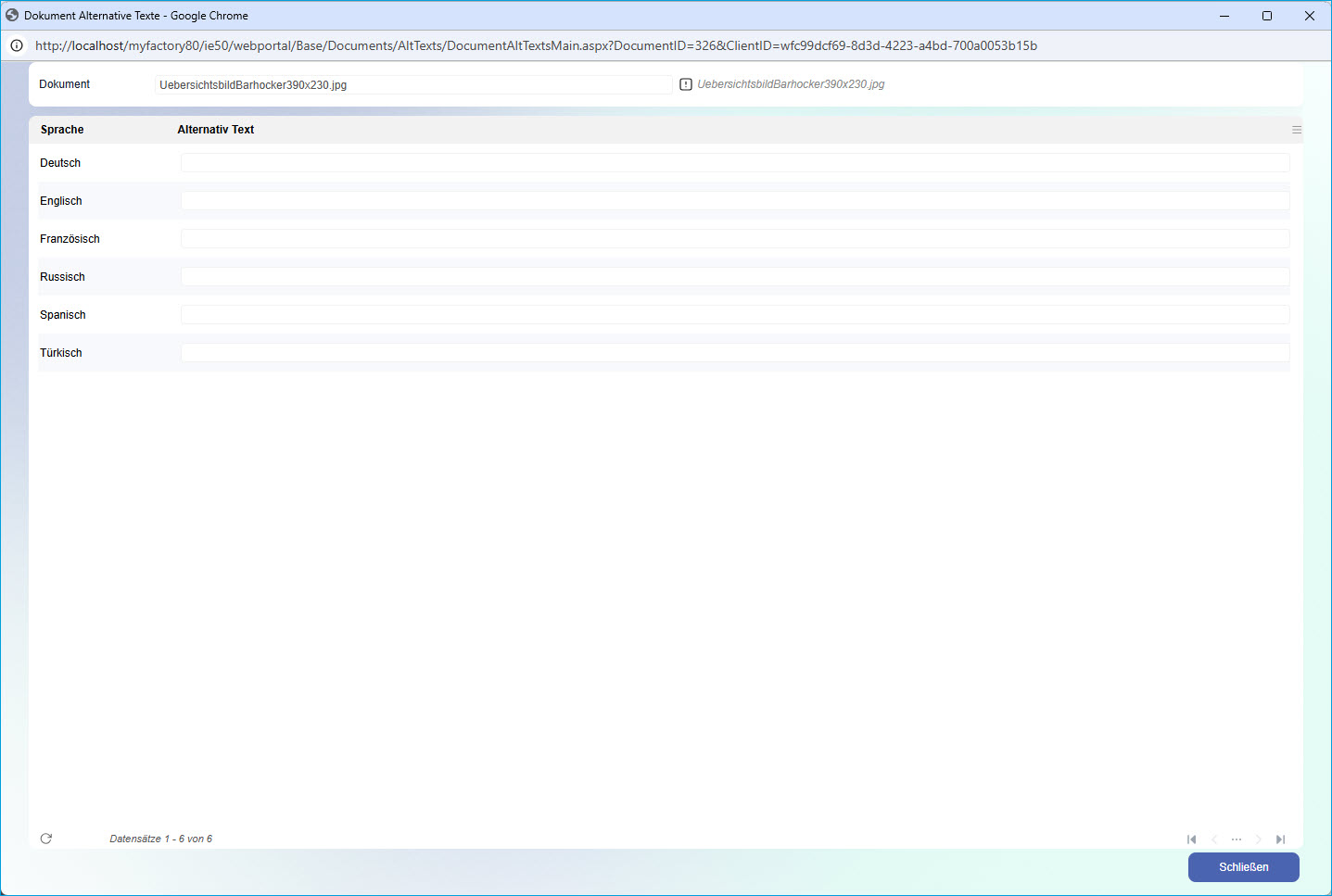Click into the Französisch alternative text field
The image size is (1332, 896).
pos(734,239)
